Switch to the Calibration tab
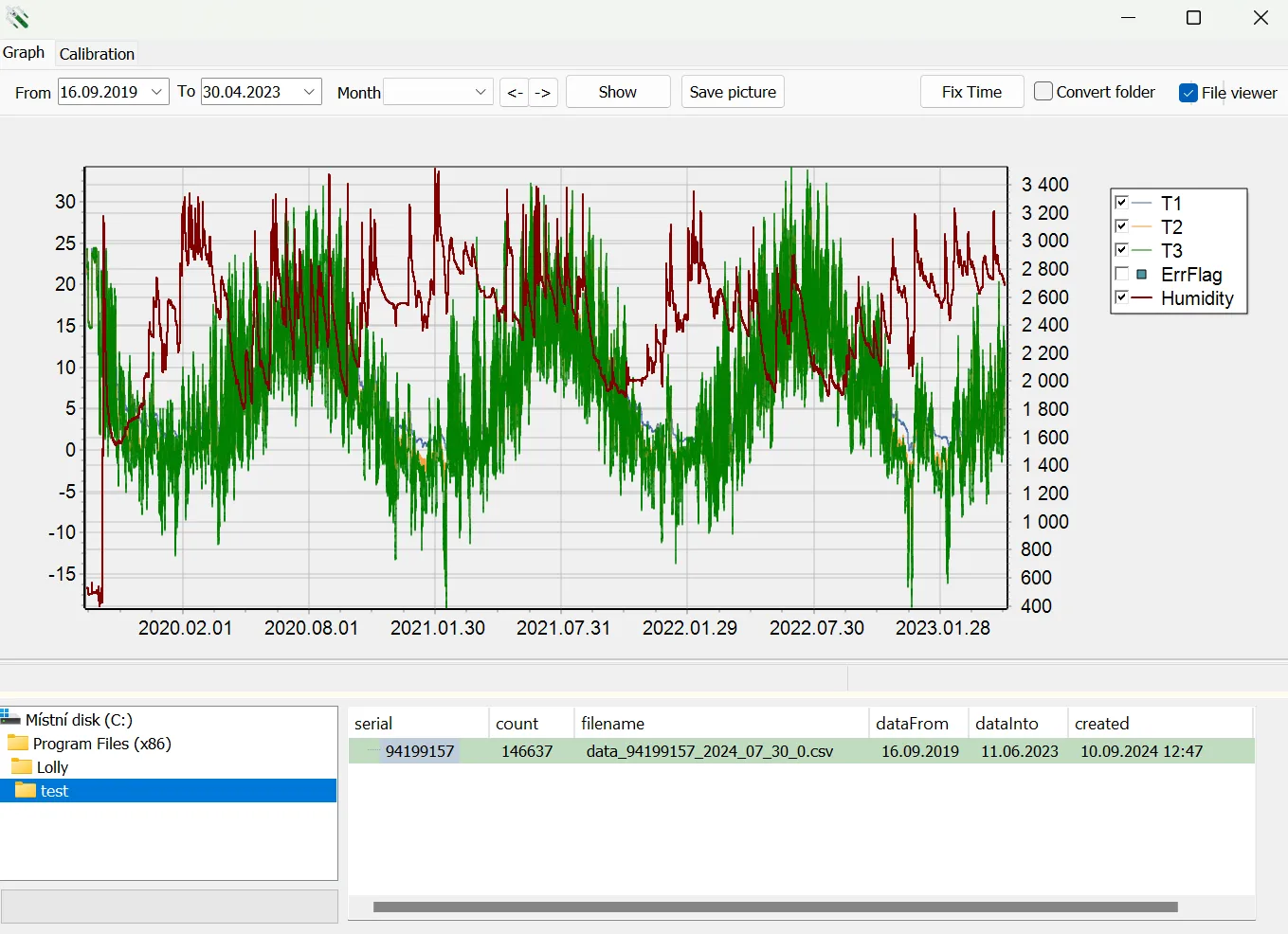The width and height of the screenshot is (1288, 934). pyautogui.click(x=96, y=53)
